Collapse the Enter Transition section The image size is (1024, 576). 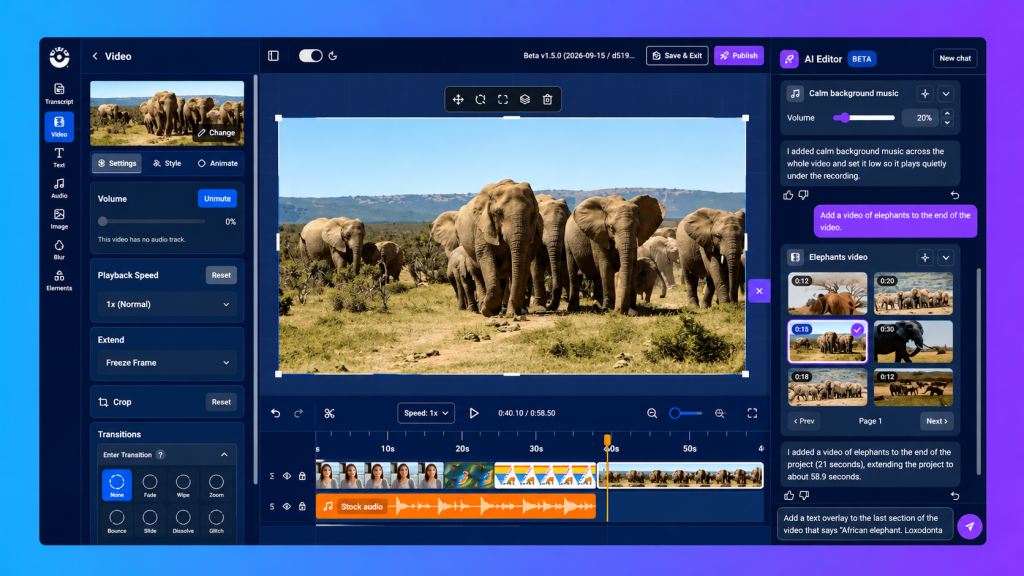[224, 455]
